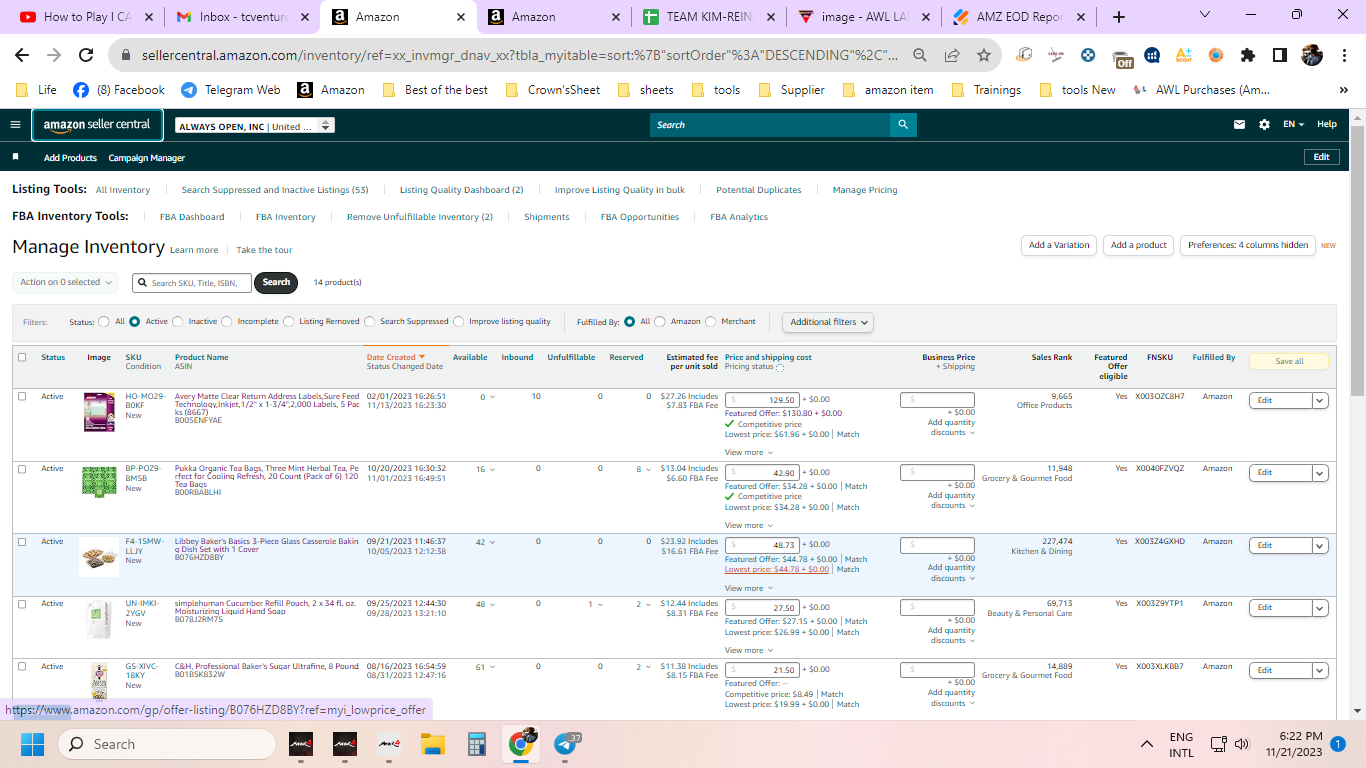1366x768 pixels.
Task: Select the Incomplete status filter
Action: click(227, 322)
